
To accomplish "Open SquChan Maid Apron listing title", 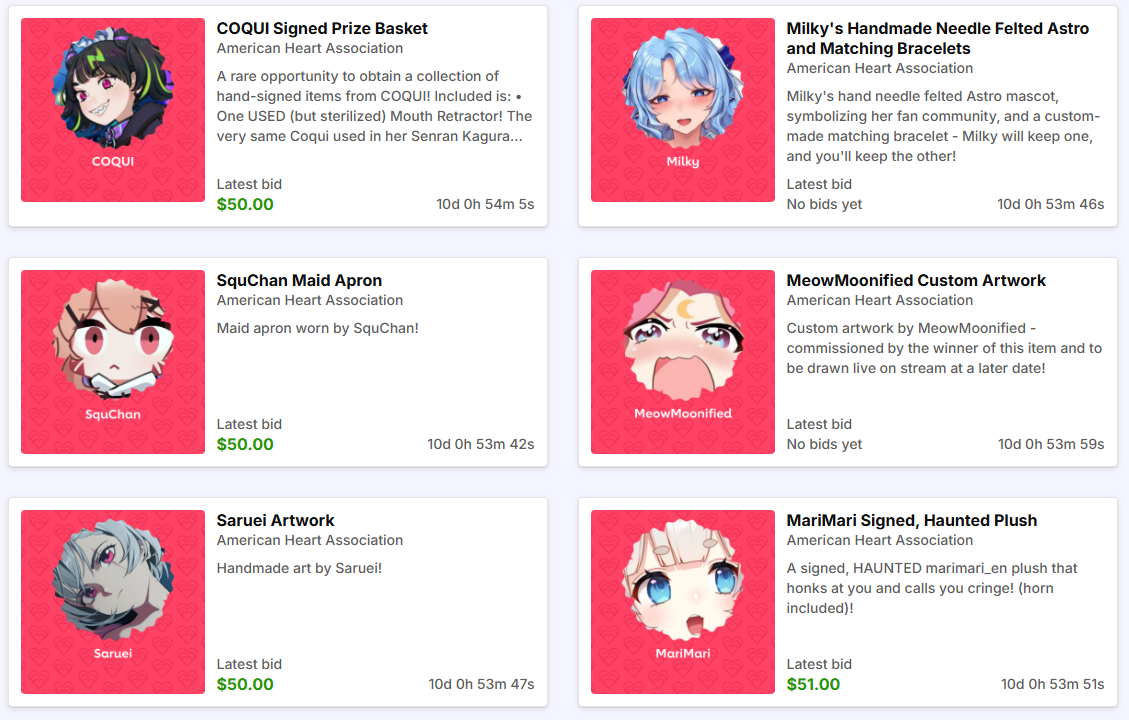I will (x=299, y=280).
